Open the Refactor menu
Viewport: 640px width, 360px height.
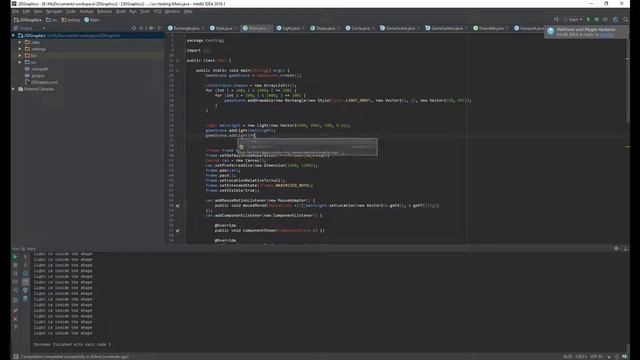[104, 11]
